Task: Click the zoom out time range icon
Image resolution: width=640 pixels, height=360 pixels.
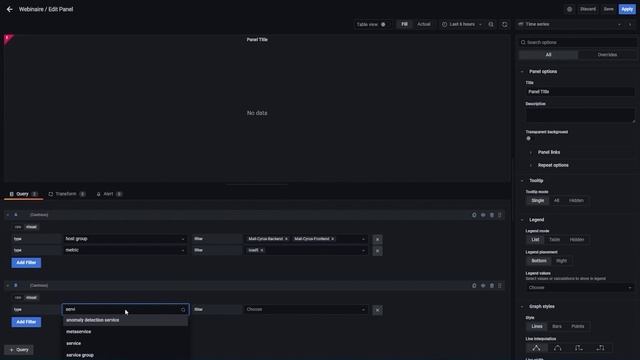Action: [x=491, y=24]
